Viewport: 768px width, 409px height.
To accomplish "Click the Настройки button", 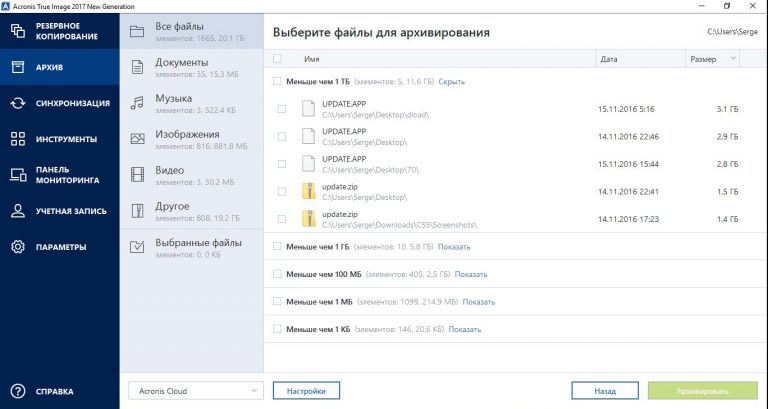I will tap(306, 391).
